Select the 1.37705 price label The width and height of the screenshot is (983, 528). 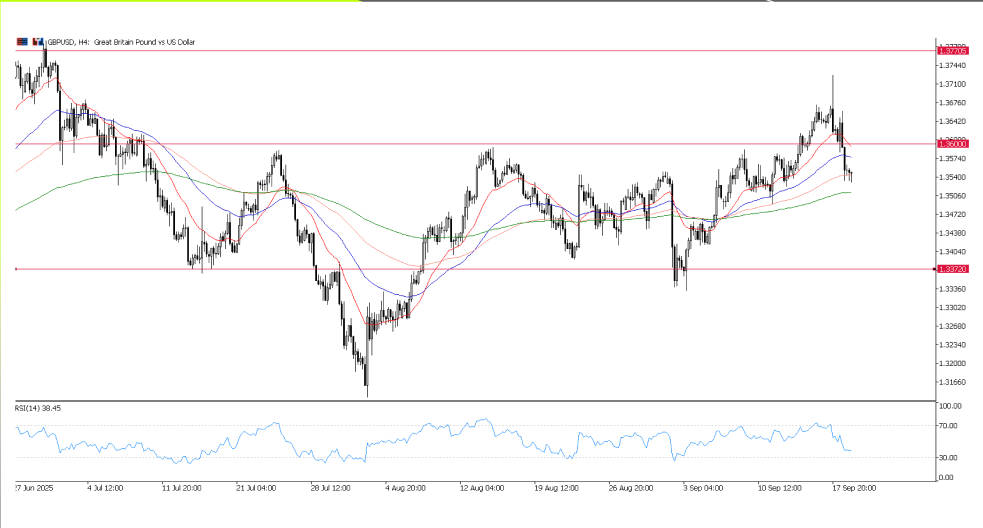951,49
